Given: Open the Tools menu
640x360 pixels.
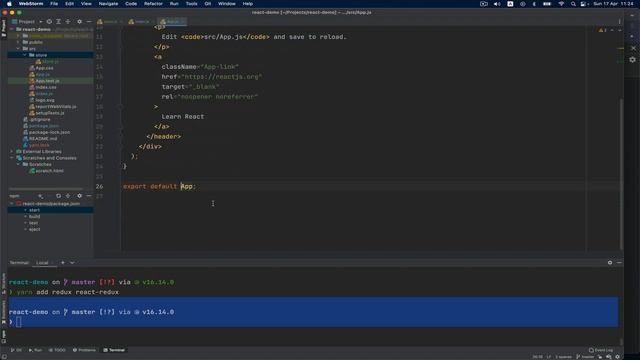Looking at the screenshot, I should 191,4.
